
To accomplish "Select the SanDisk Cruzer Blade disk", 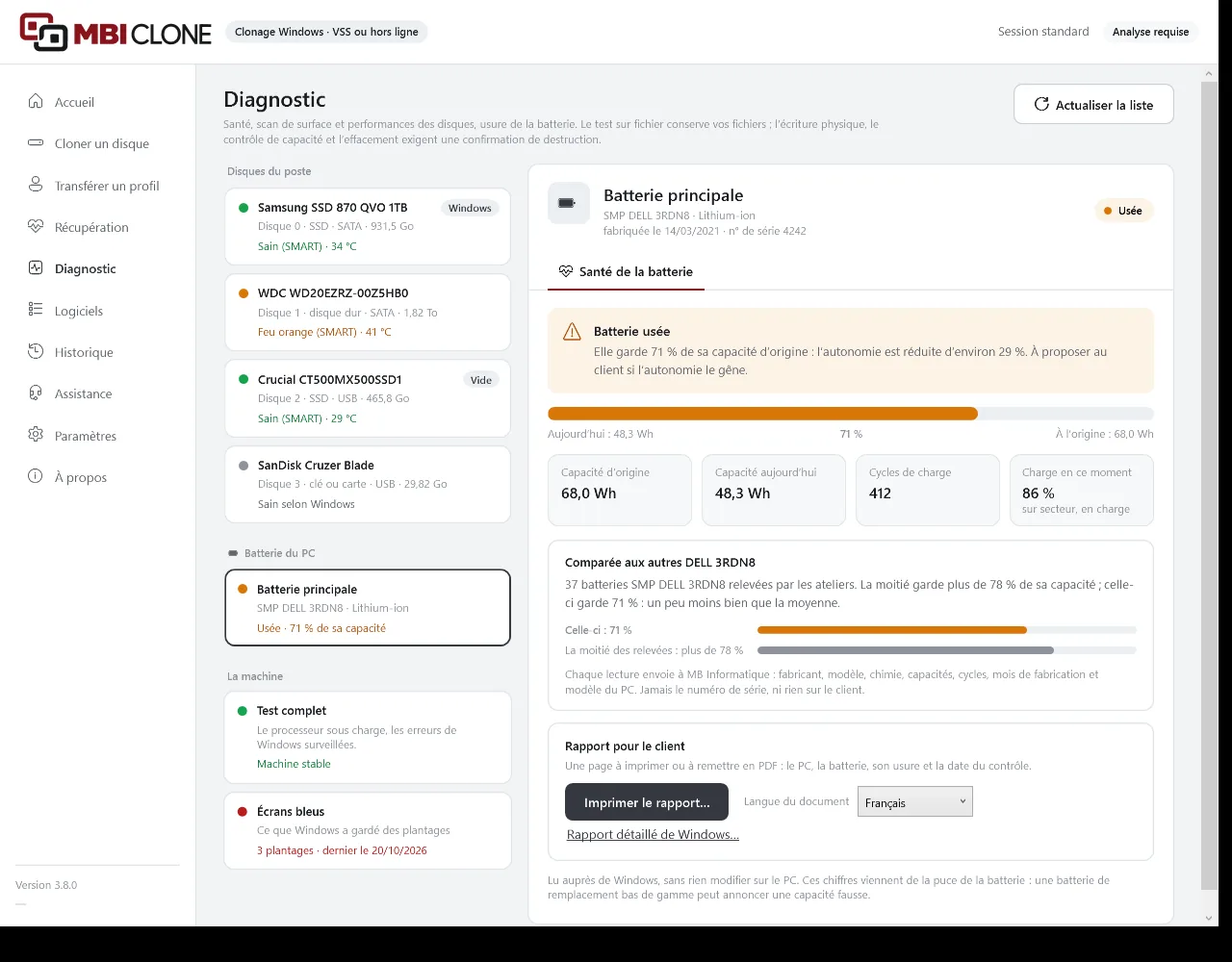I will pyautogui.click(x=368, y=484).
